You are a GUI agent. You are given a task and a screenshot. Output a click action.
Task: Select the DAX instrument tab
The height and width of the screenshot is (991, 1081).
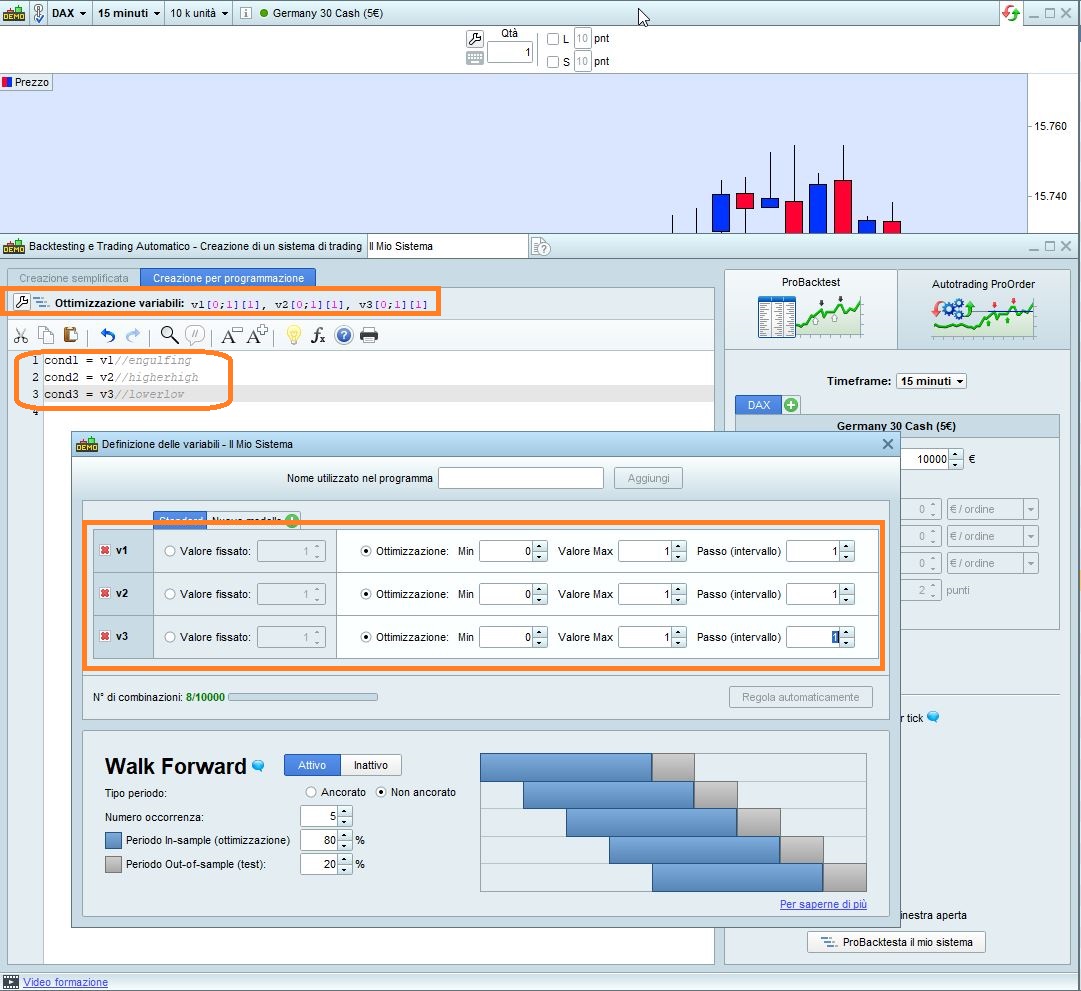758,405
